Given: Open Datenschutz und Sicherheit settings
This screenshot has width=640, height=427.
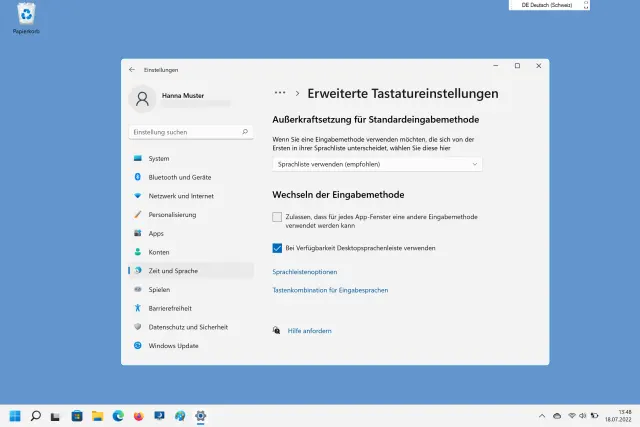Looking at the screenshot, I should pyautogui.click(x=191, y=327).
